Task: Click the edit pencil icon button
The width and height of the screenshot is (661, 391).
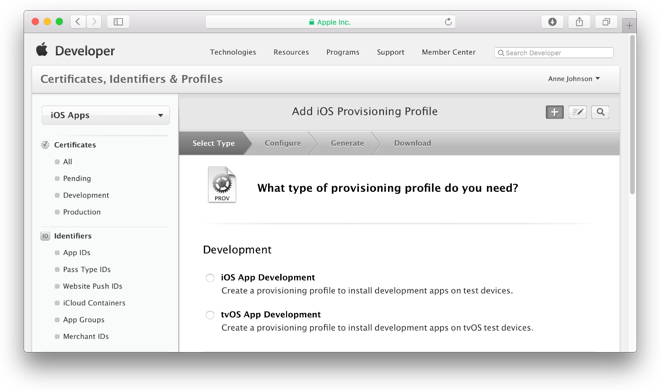Action: pos(578,112)
